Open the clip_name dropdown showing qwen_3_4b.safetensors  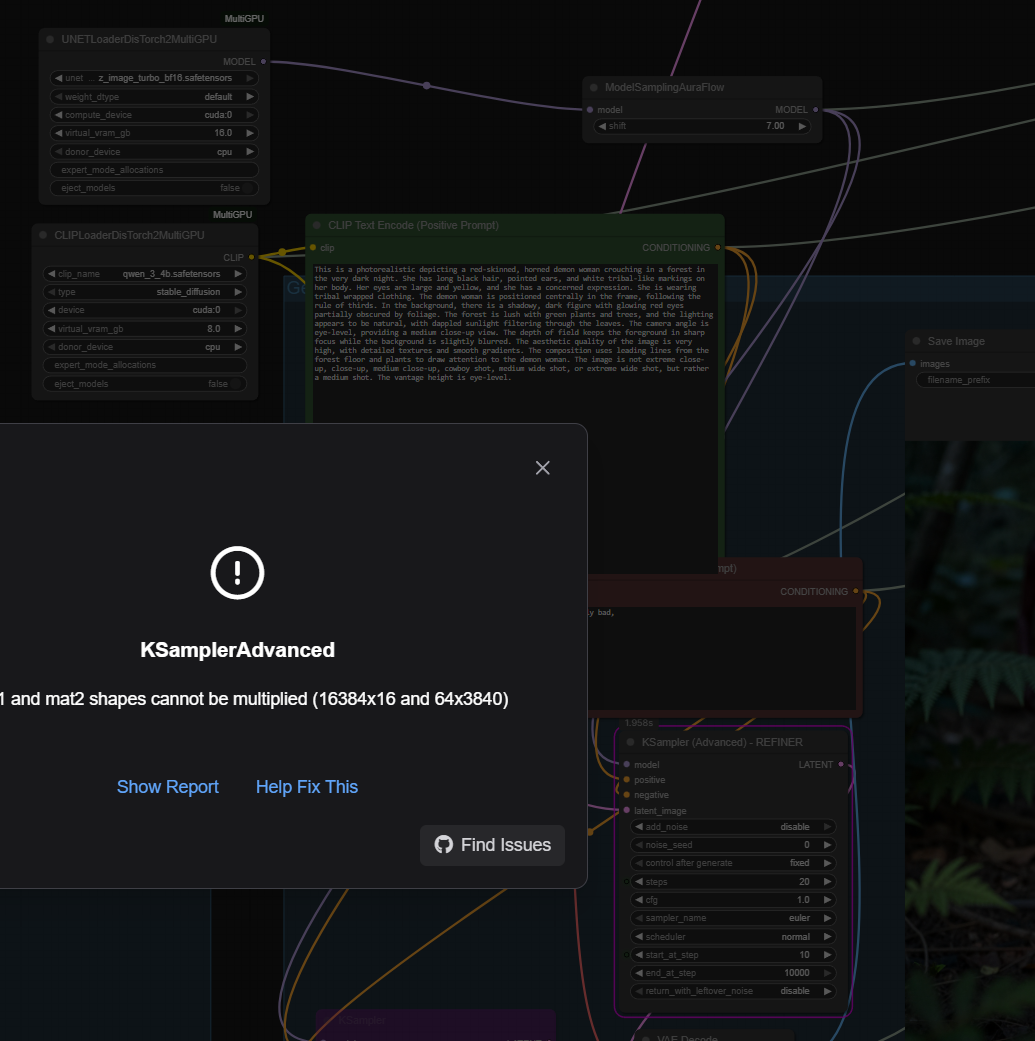pos(145,274)
